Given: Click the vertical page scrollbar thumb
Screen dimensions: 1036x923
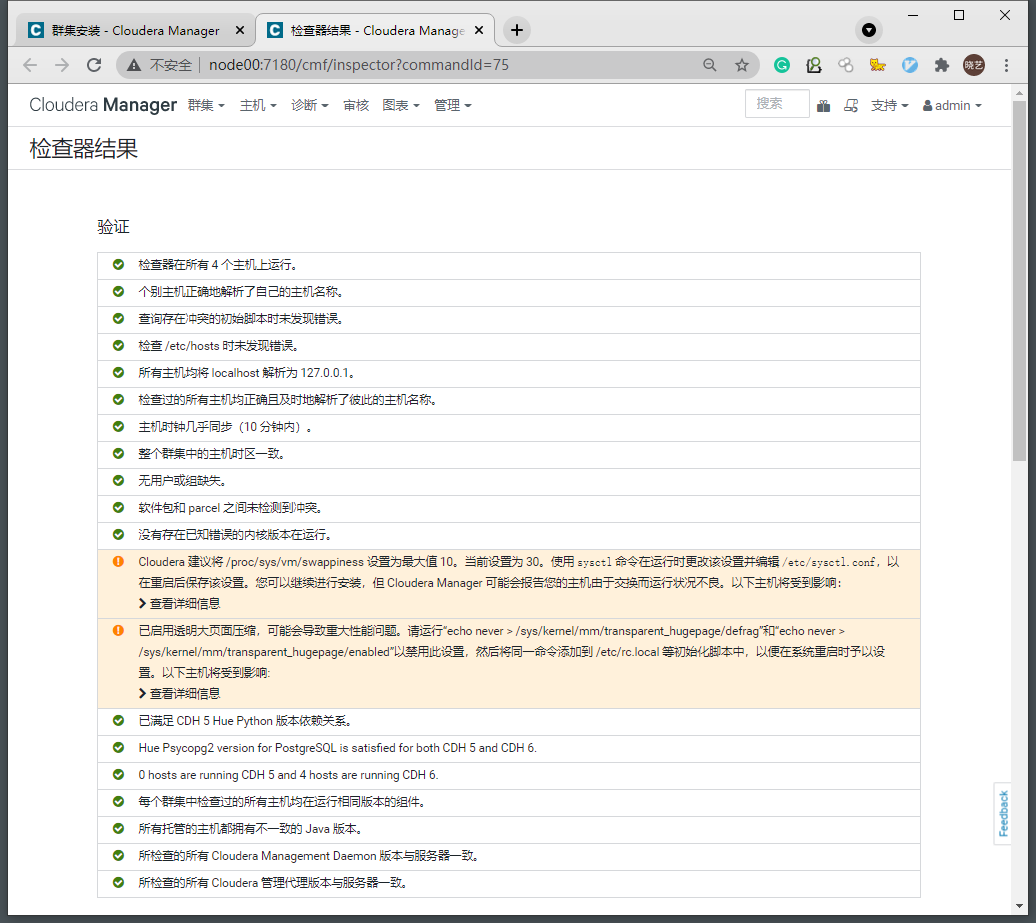Looking at the screenshot, I should pos(1019,281).
